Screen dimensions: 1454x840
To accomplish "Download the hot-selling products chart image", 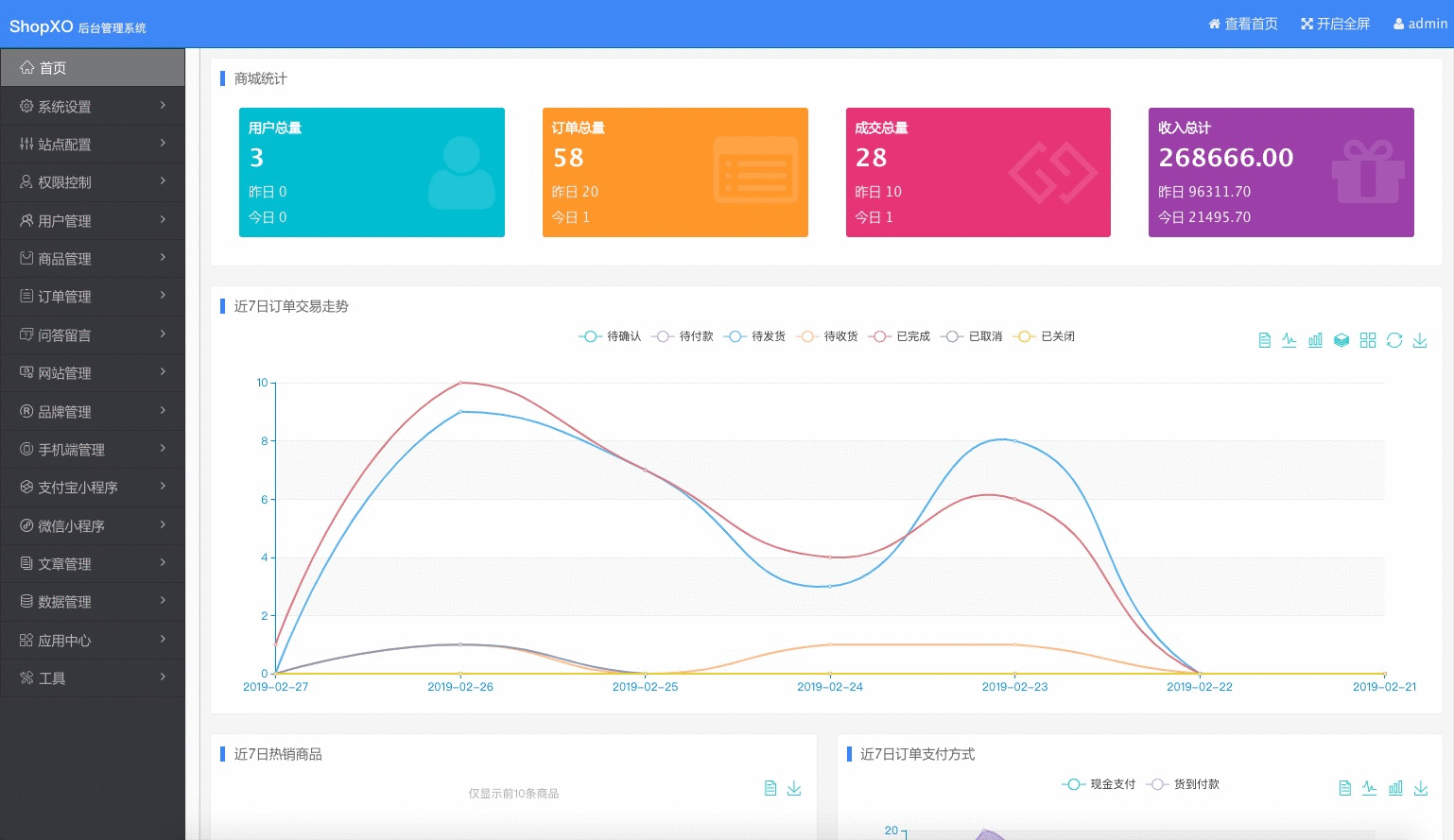I will (x=794, y=788).
